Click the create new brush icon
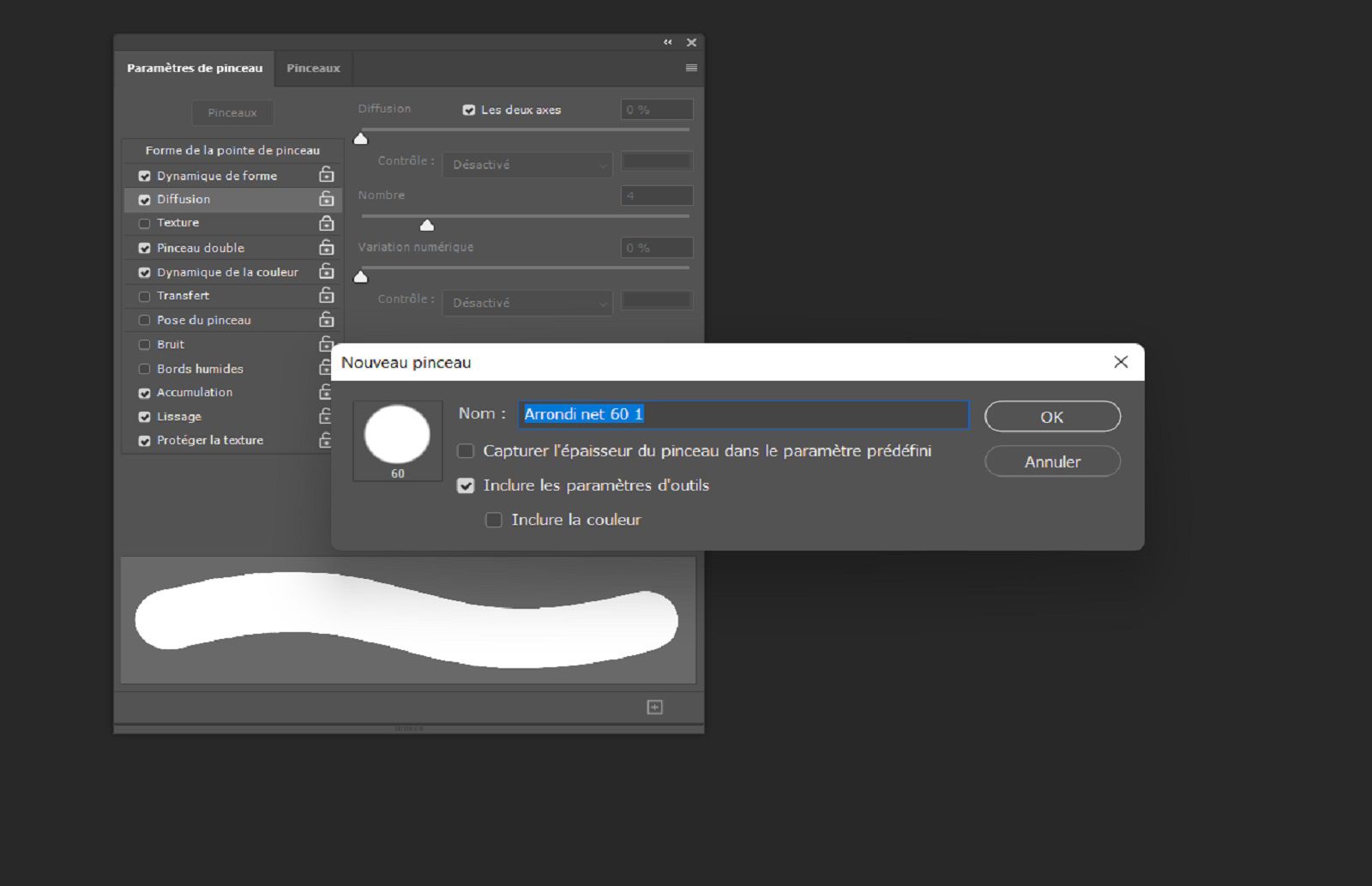 [x=654, y=707]
